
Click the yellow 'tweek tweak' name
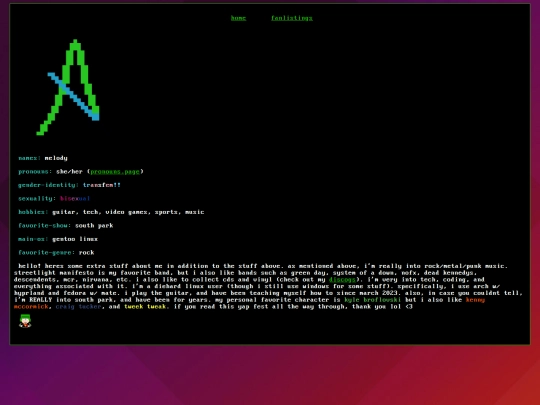click(145, 307)
